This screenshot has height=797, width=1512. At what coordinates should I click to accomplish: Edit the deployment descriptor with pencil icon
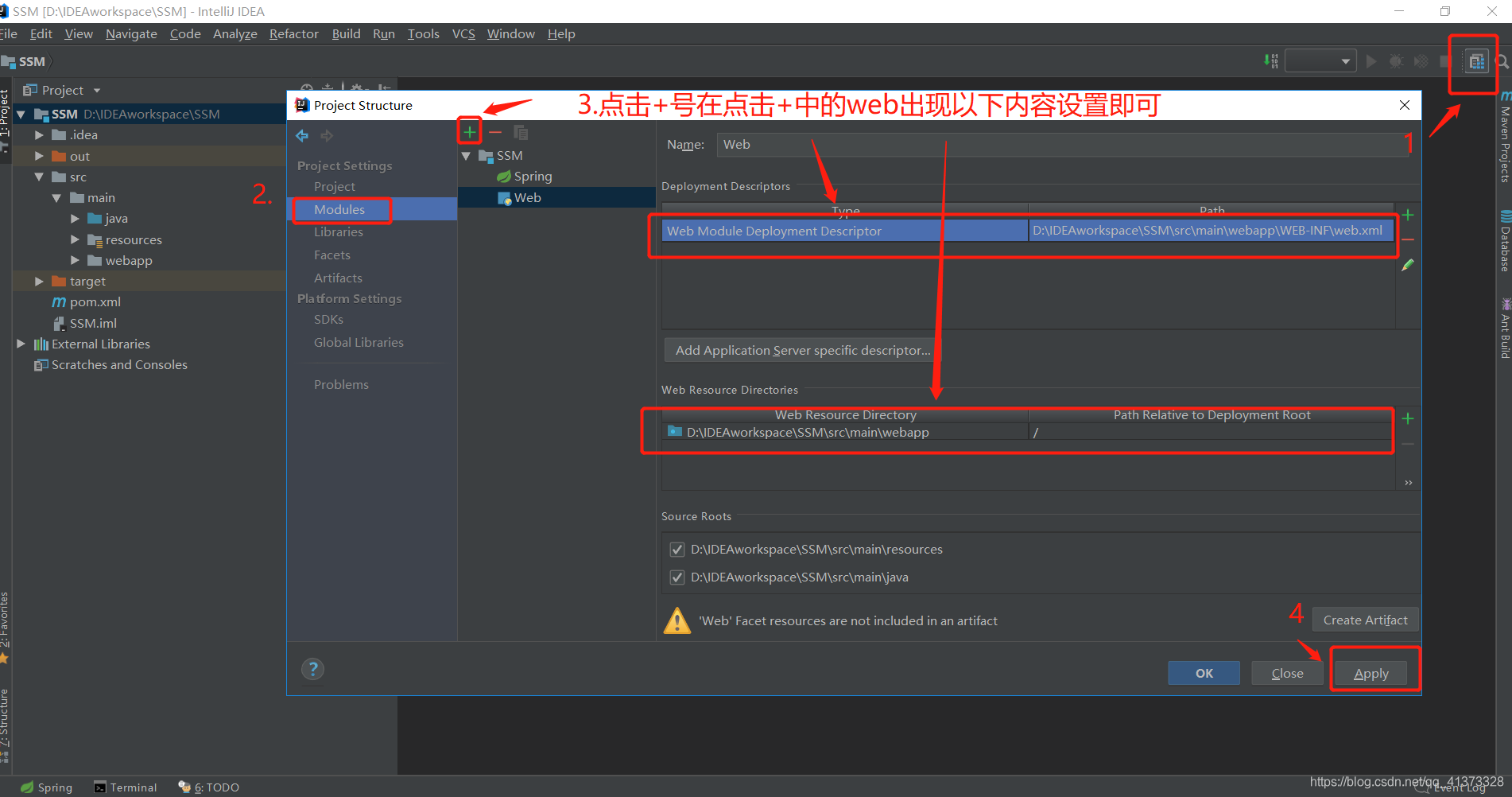(x=1408, y=265)
